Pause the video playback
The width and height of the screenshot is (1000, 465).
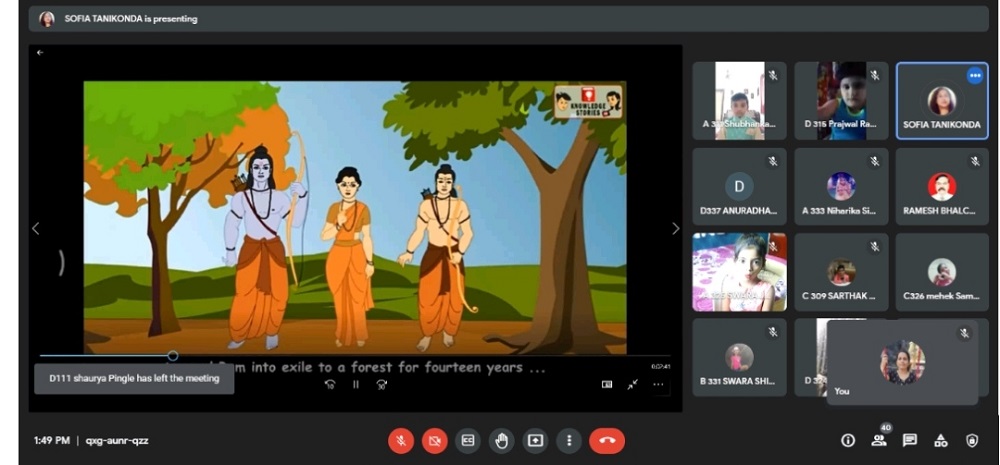coord(355,384)
